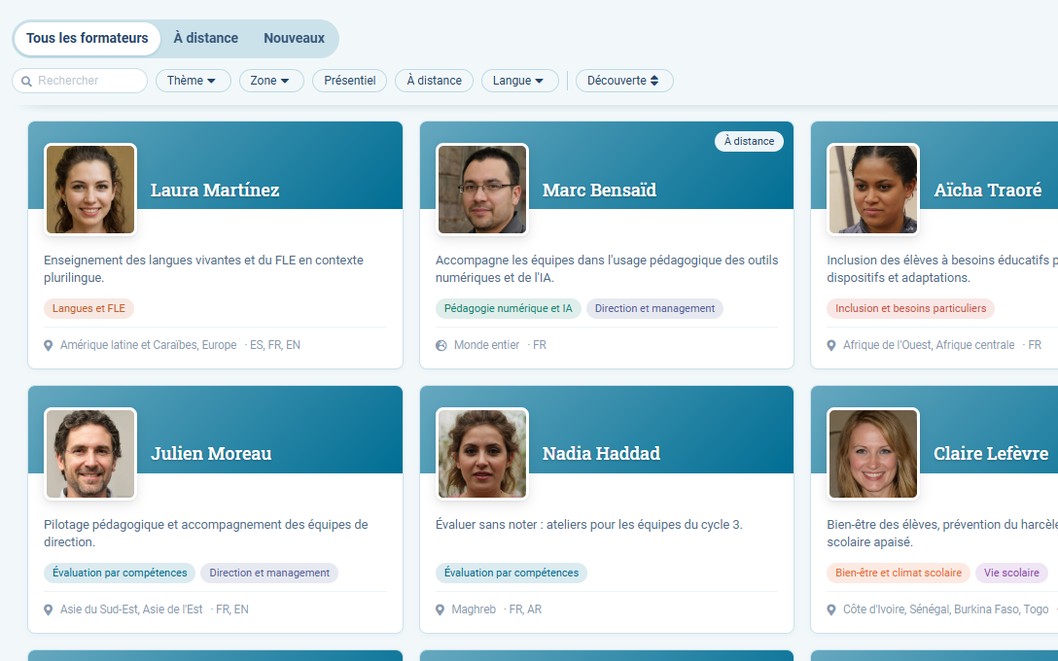Open the Aïcha Traoré name link
Viewport: 1058px width, 661px height.
[x=988, y=190]
